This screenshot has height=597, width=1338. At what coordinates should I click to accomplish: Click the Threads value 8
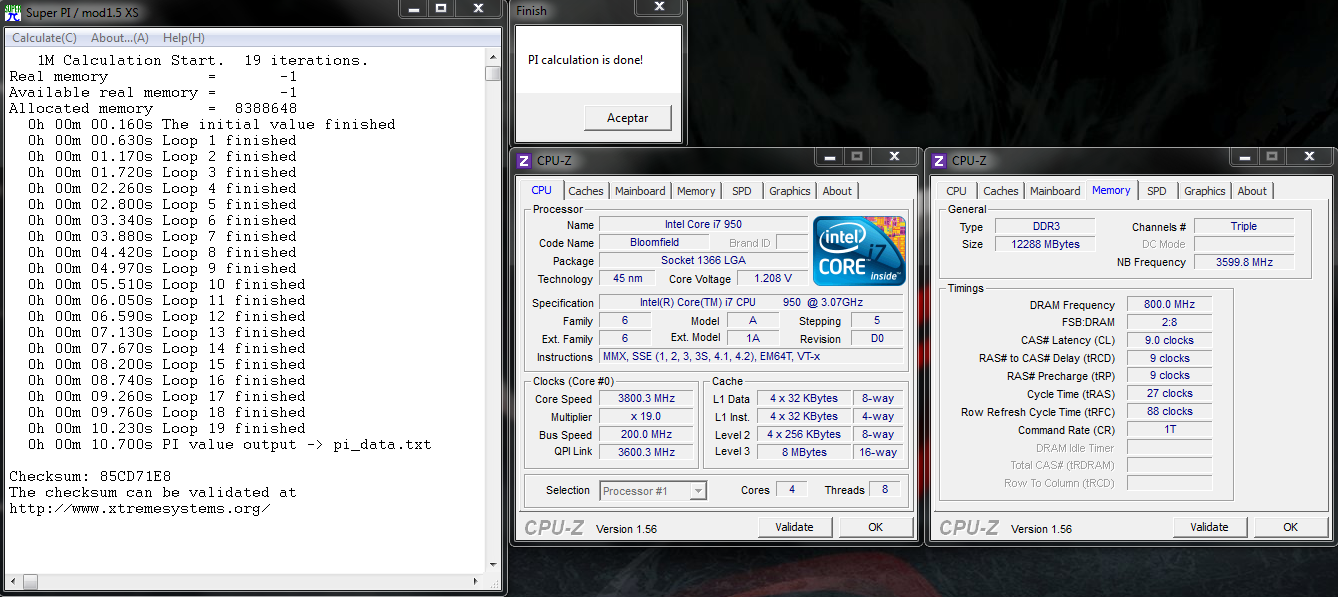tap(884, 490)
